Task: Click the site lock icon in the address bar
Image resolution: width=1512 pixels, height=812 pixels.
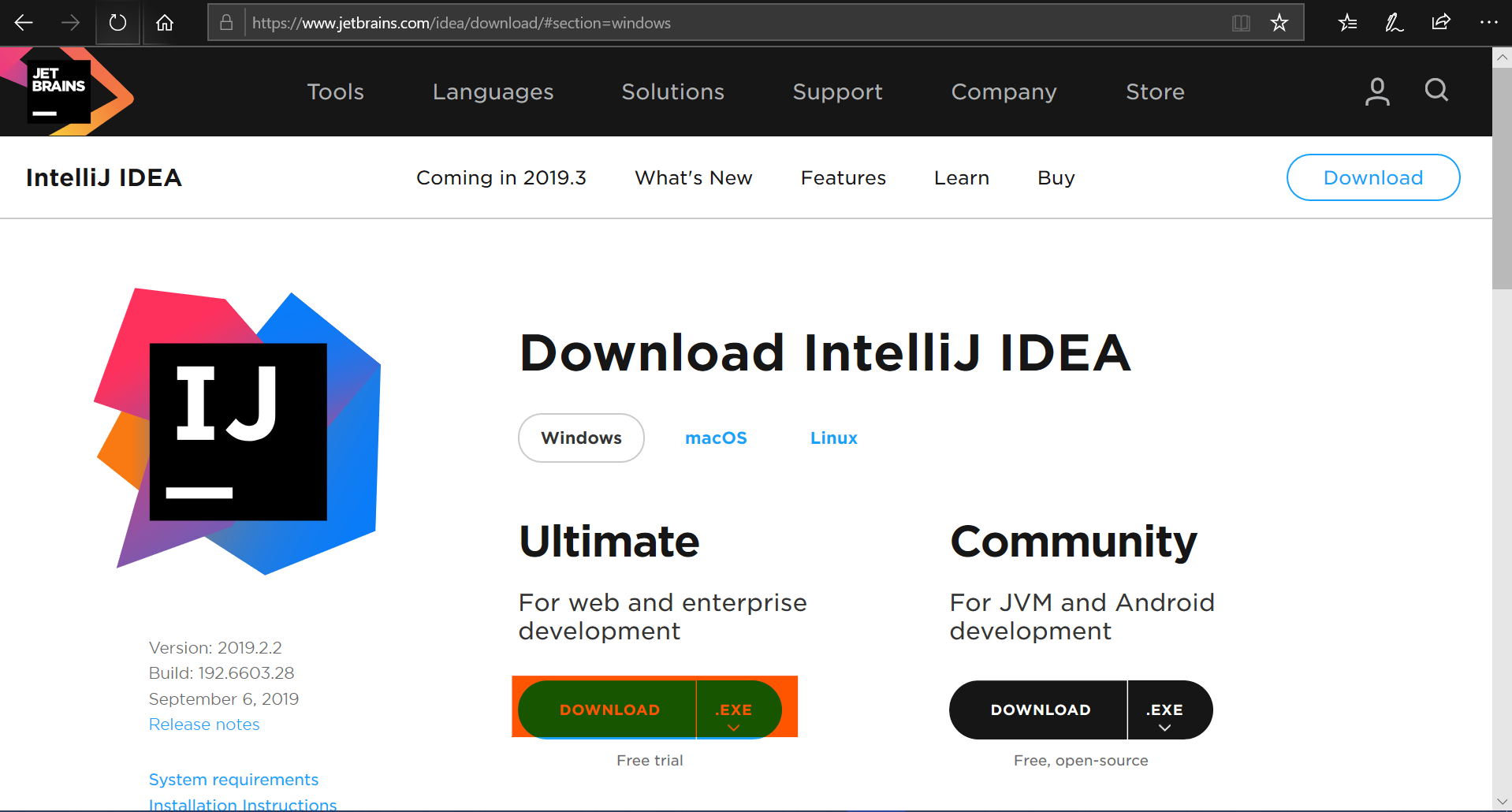Action: coord(226,23)
